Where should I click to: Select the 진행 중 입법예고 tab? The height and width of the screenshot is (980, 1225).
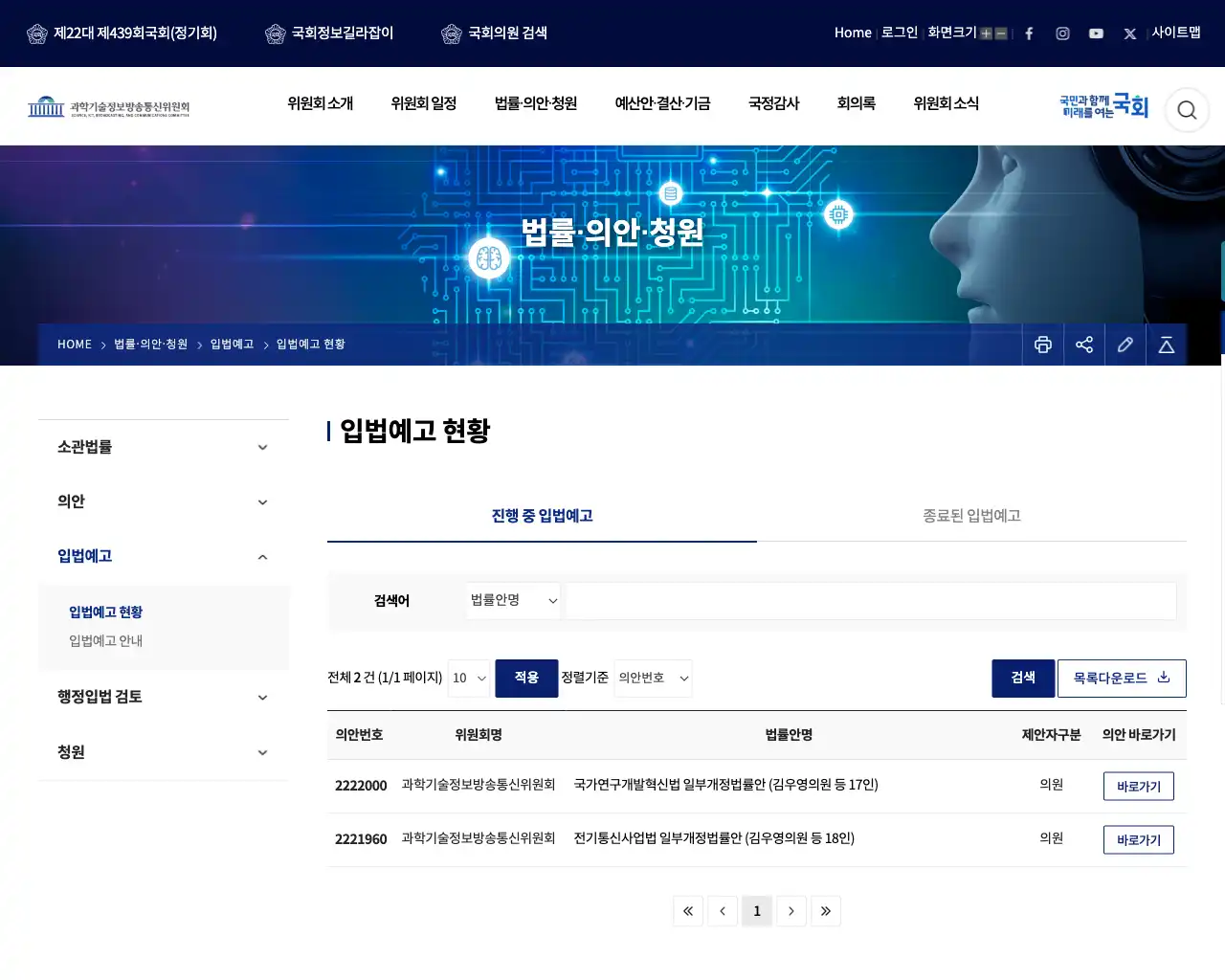(x=542, y=516)
